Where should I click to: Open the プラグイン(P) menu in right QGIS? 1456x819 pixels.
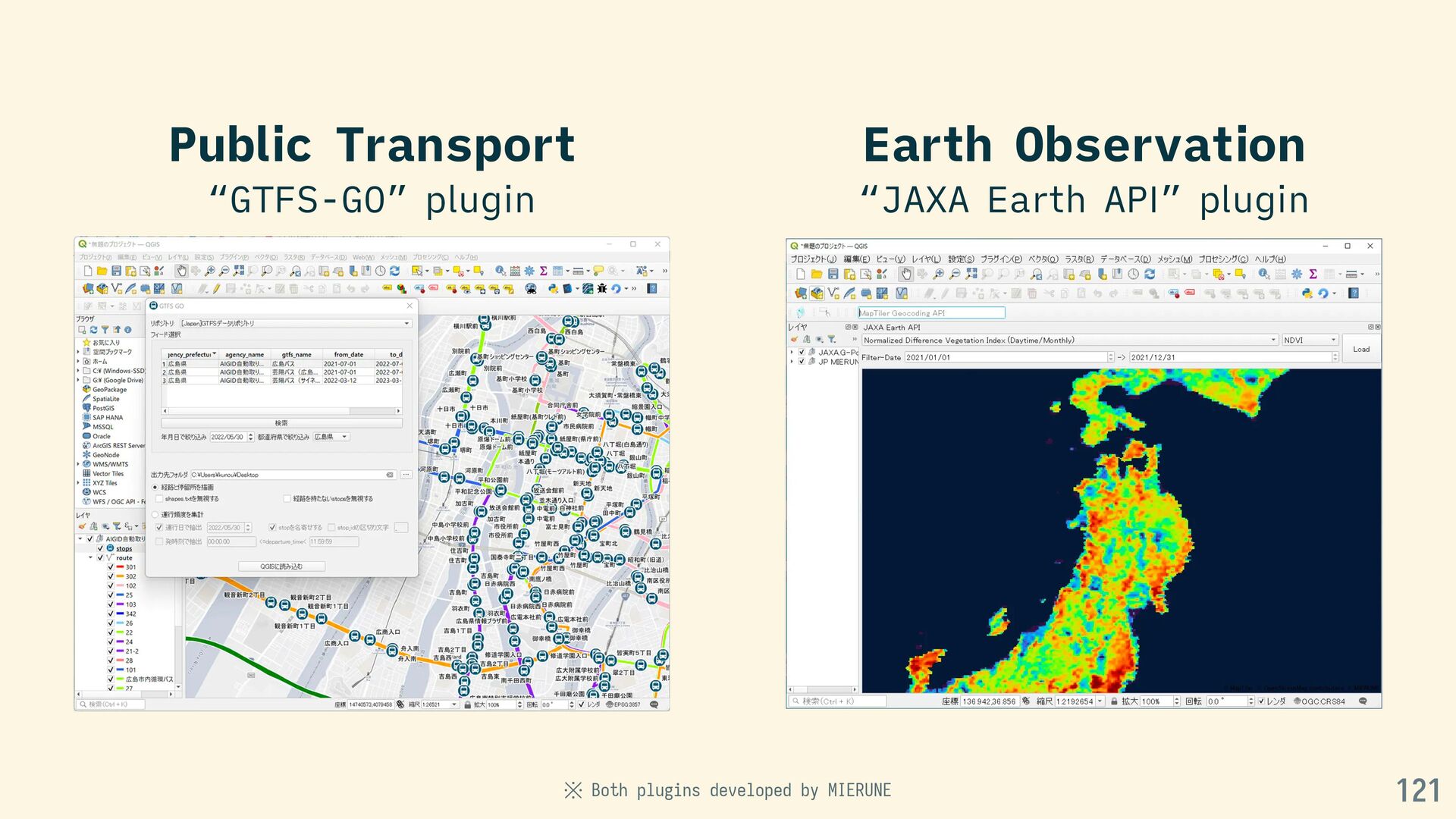pyautogui.click(x=1000, y=259)
